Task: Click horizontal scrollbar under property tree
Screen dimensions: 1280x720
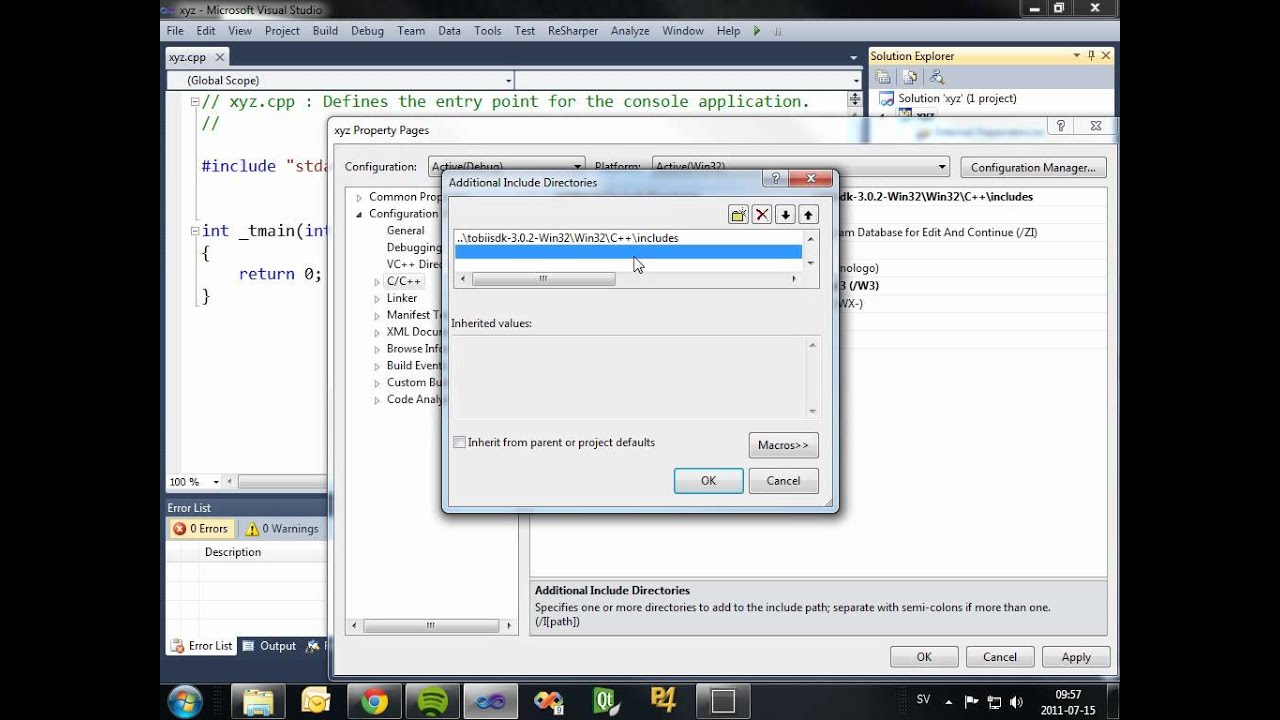Action: 431,626
